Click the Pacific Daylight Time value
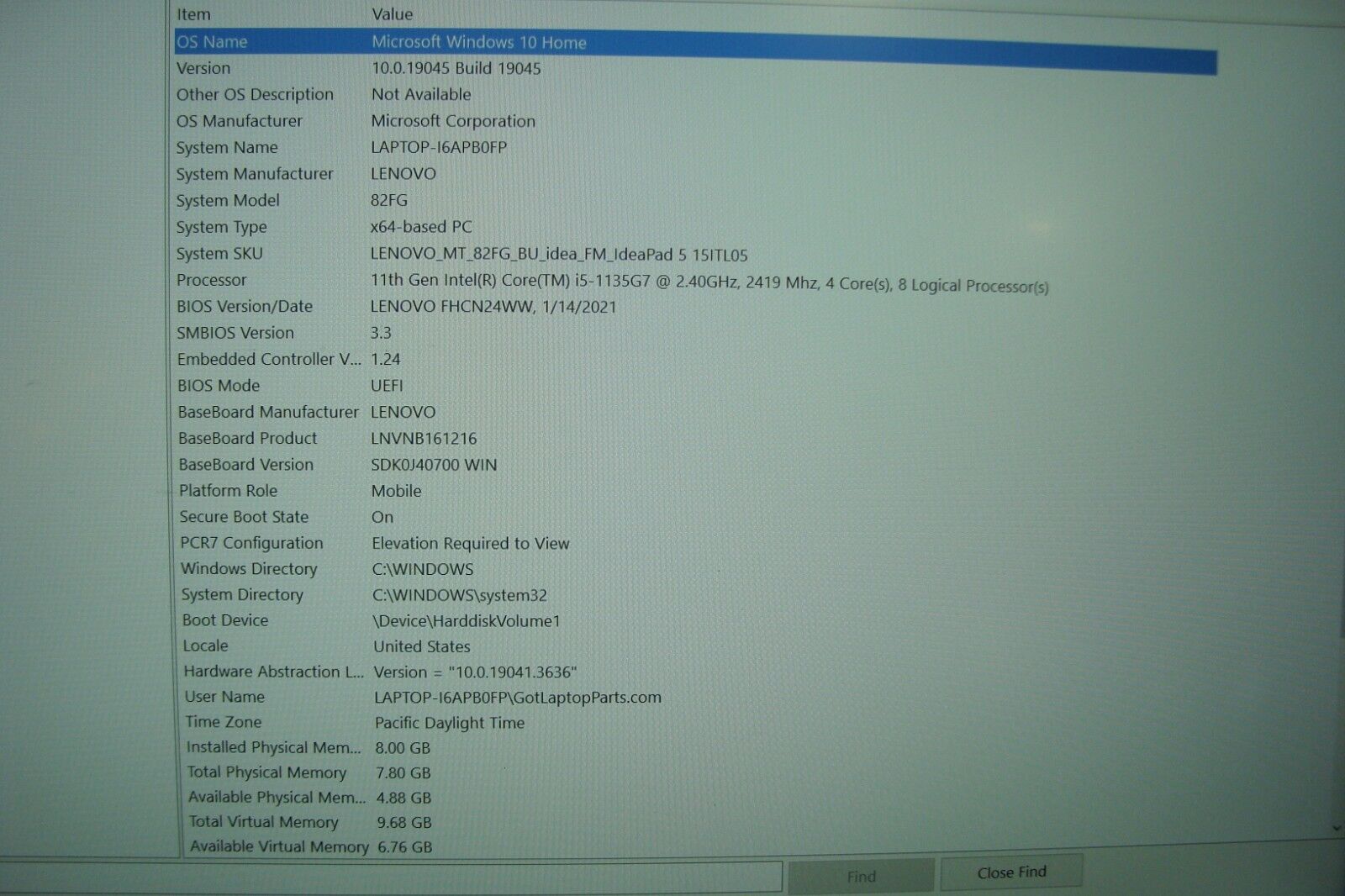This screenshot has height=896, width=1345. click(450, 723)
